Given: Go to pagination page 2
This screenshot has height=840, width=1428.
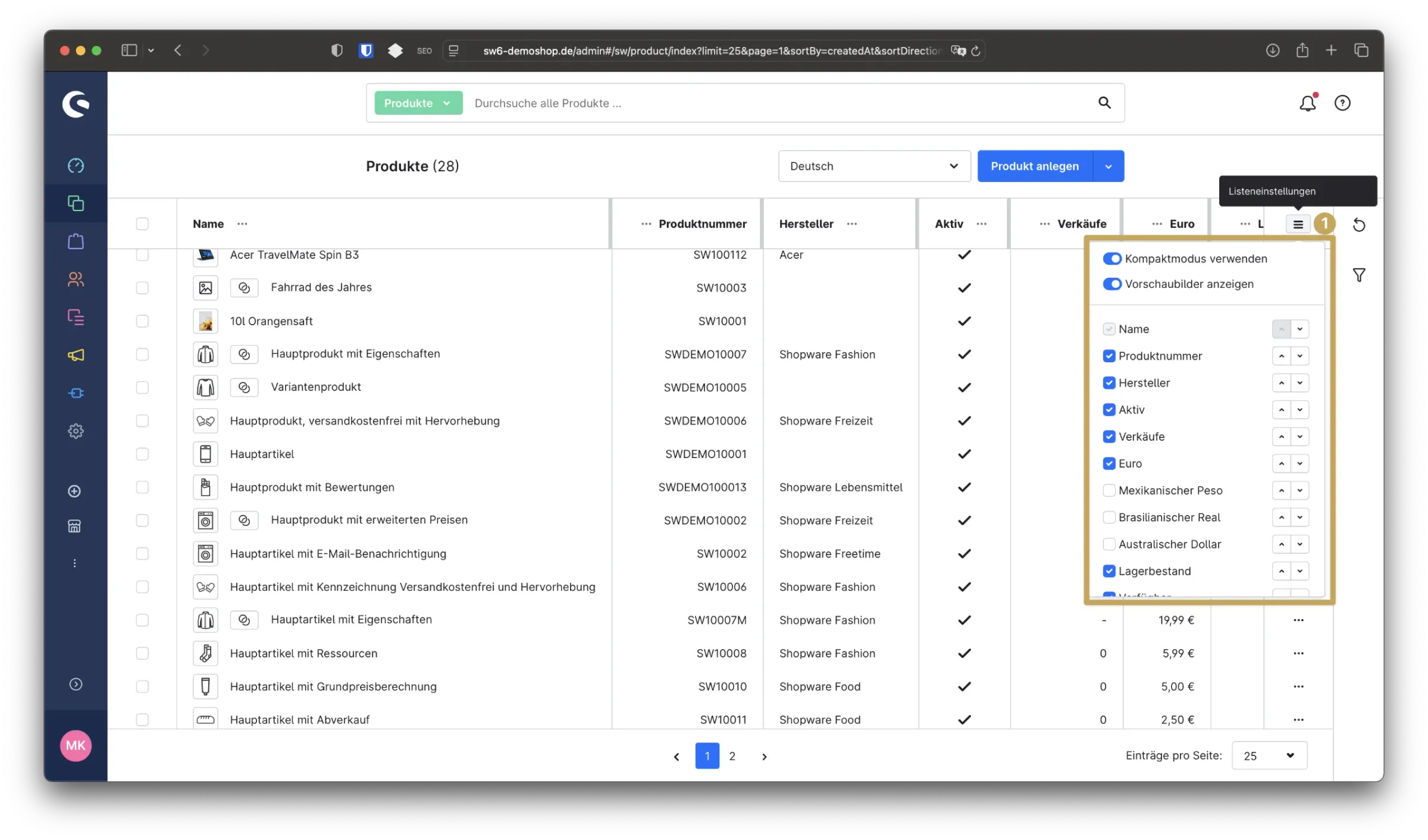Looking at the screenshot, I should pyautogui.click(x=732, y=756).
